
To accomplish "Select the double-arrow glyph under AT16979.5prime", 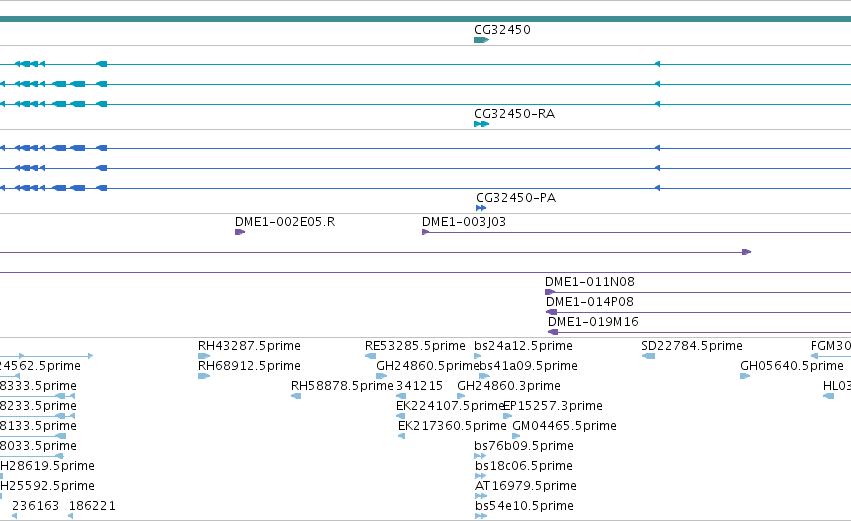I will pyautogui.click(x=481, y=496).
